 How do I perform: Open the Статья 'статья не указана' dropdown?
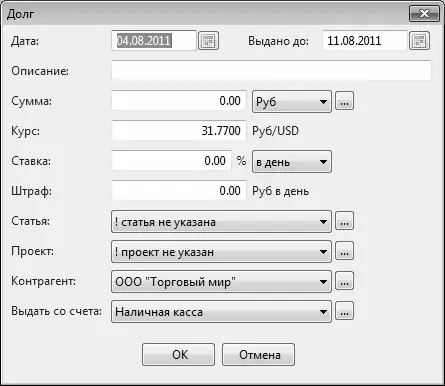coord(221,221)
